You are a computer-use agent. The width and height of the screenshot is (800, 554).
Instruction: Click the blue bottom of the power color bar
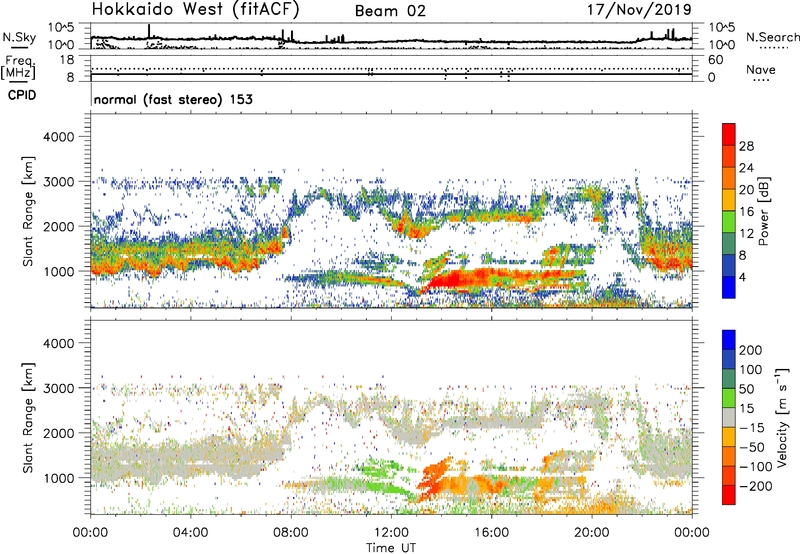[x=729, y=287]
